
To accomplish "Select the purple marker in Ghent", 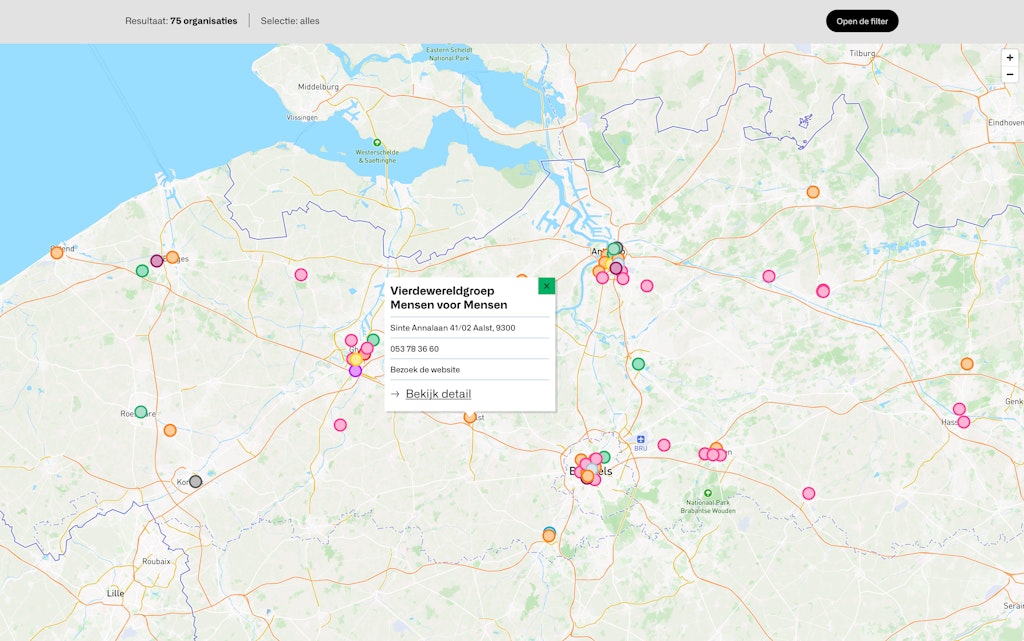I will pos(355,371).
